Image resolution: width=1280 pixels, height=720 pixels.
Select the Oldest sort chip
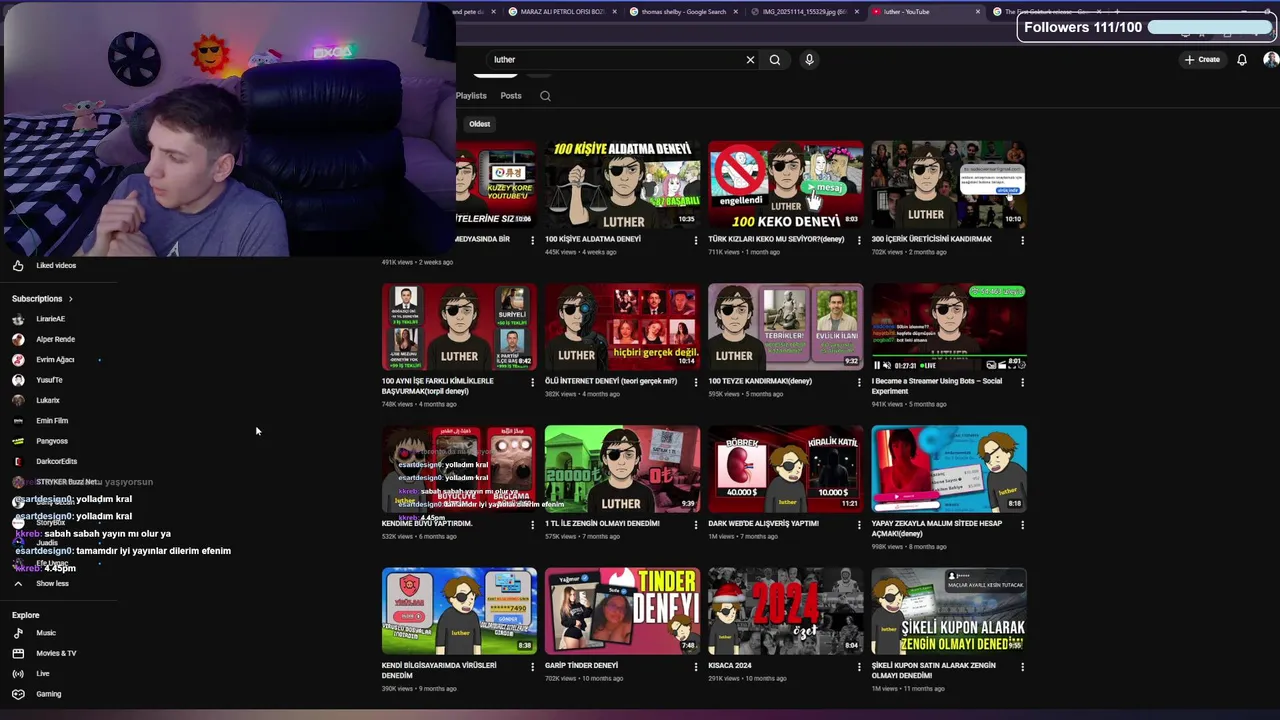coord(480,124)
